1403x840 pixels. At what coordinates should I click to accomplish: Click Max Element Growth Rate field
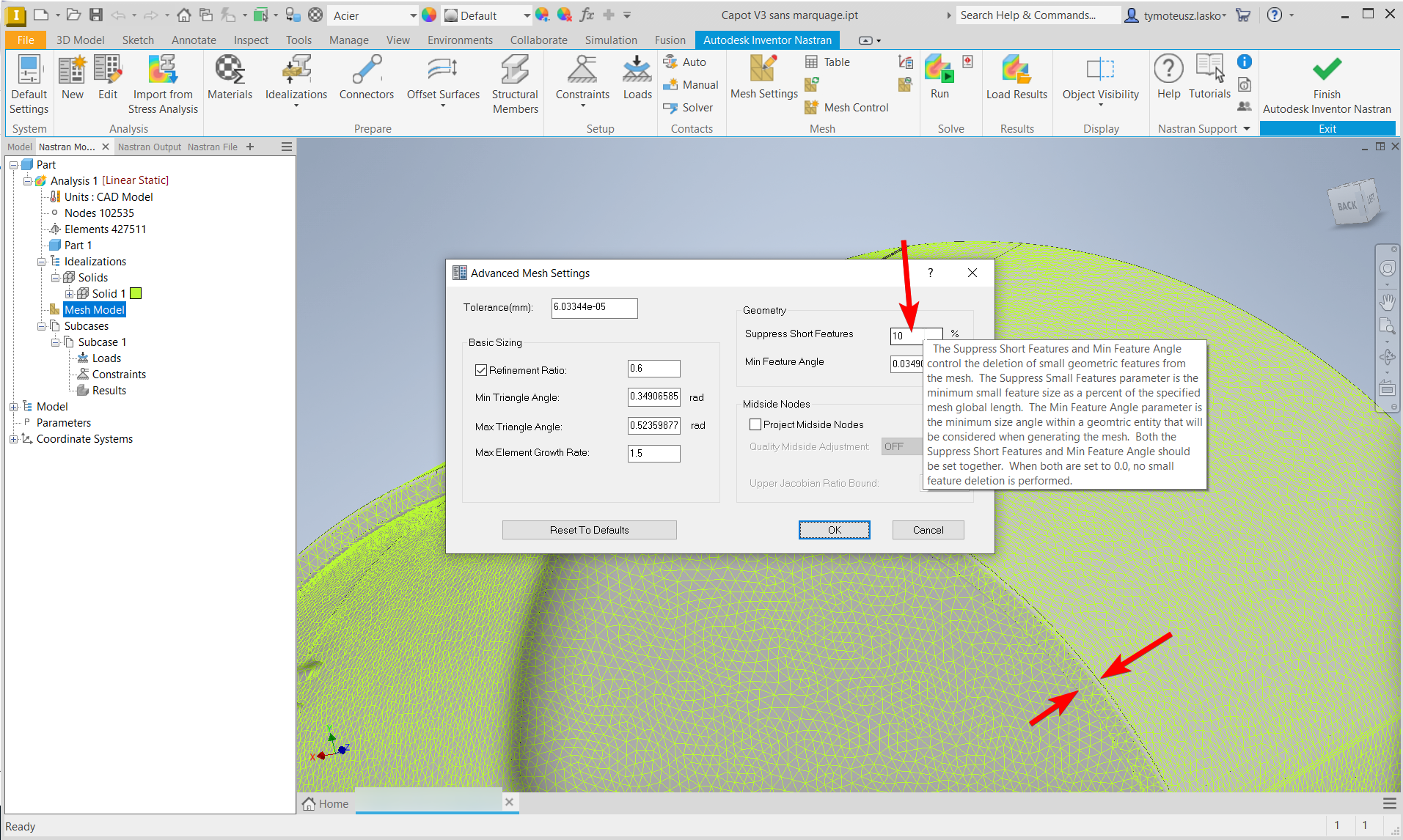[653, 453]
